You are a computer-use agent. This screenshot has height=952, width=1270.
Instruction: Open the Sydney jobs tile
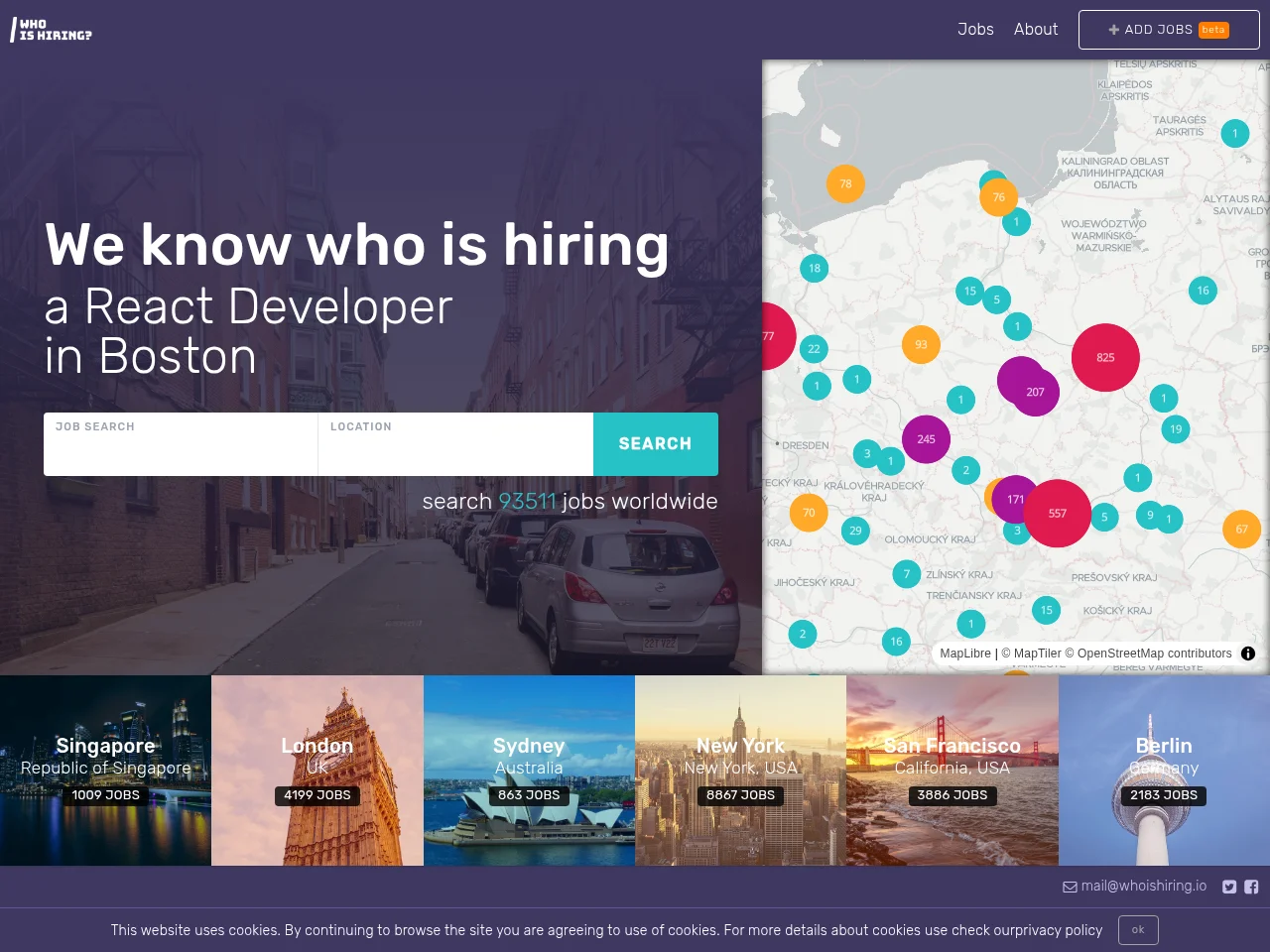(529, 771)
